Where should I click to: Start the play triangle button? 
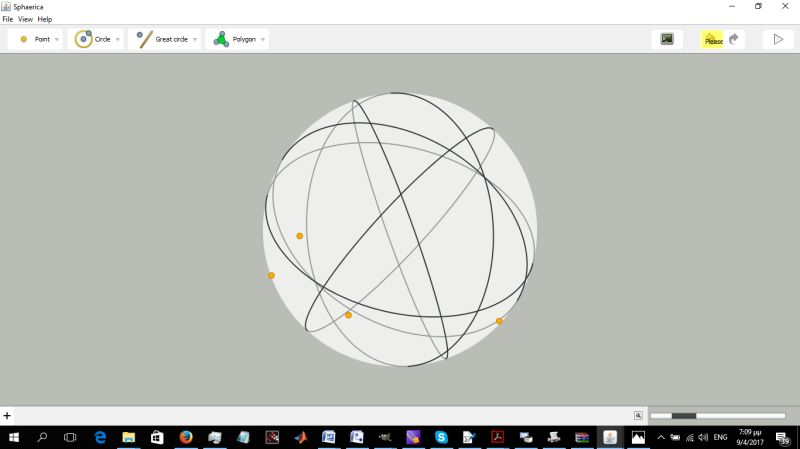778,39
